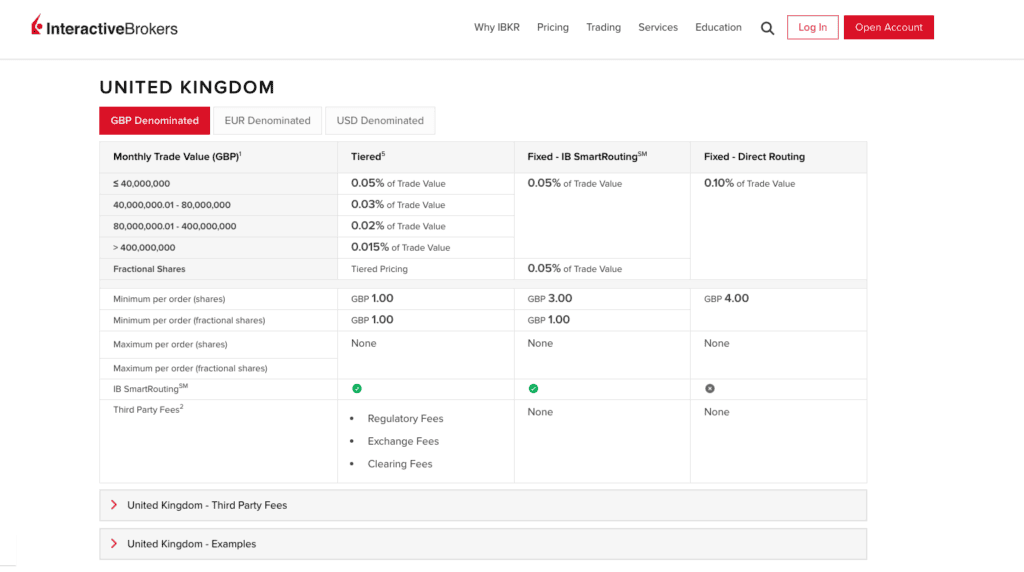Switch to USD Denominated tab
The width and height of the screenshot is (1024, 572).
click(380, 121)
